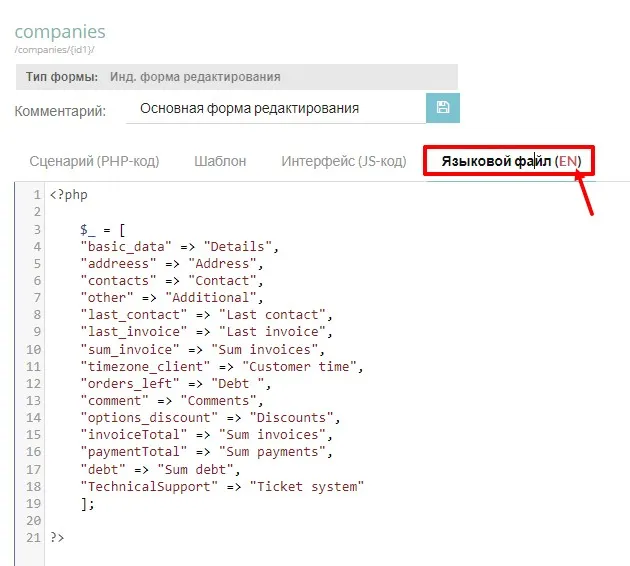630x566 pixels.
Task: Open the Шаблон tab
Action: [220, 161]
